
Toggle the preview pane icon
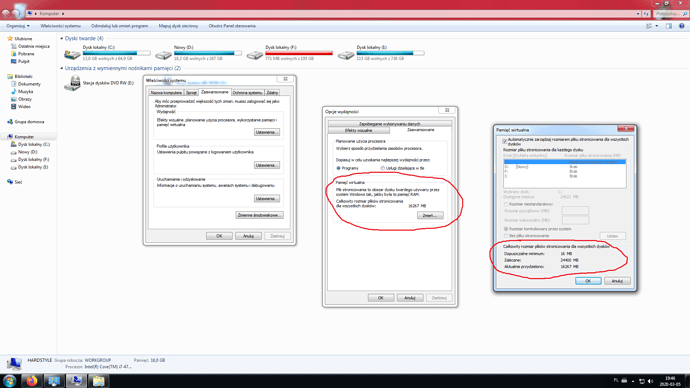click(668, 26)
